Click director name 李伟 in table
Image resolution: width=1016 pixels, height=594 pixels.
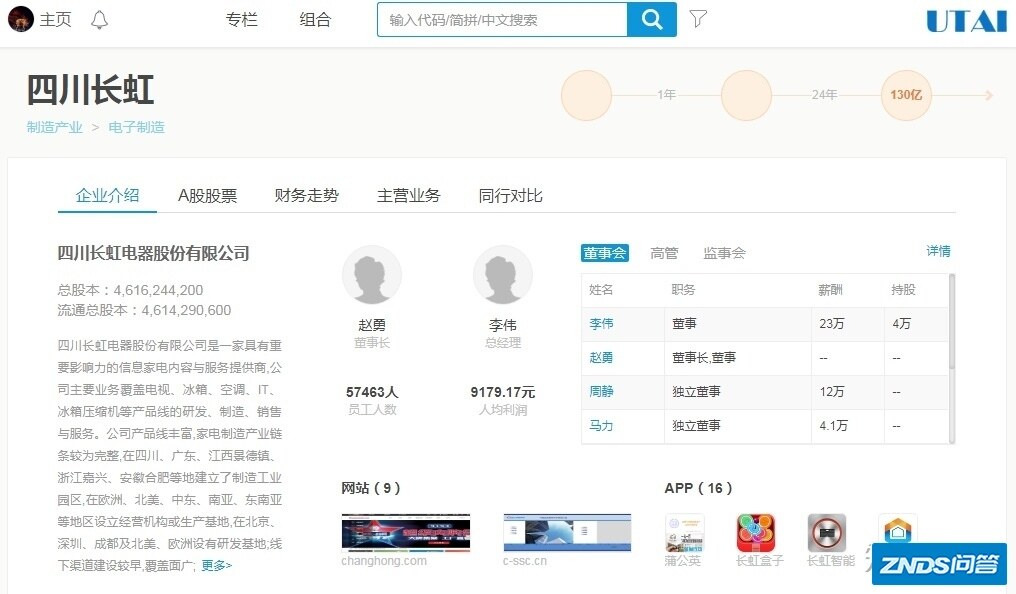pyautogui.click(x=601, y=323)
